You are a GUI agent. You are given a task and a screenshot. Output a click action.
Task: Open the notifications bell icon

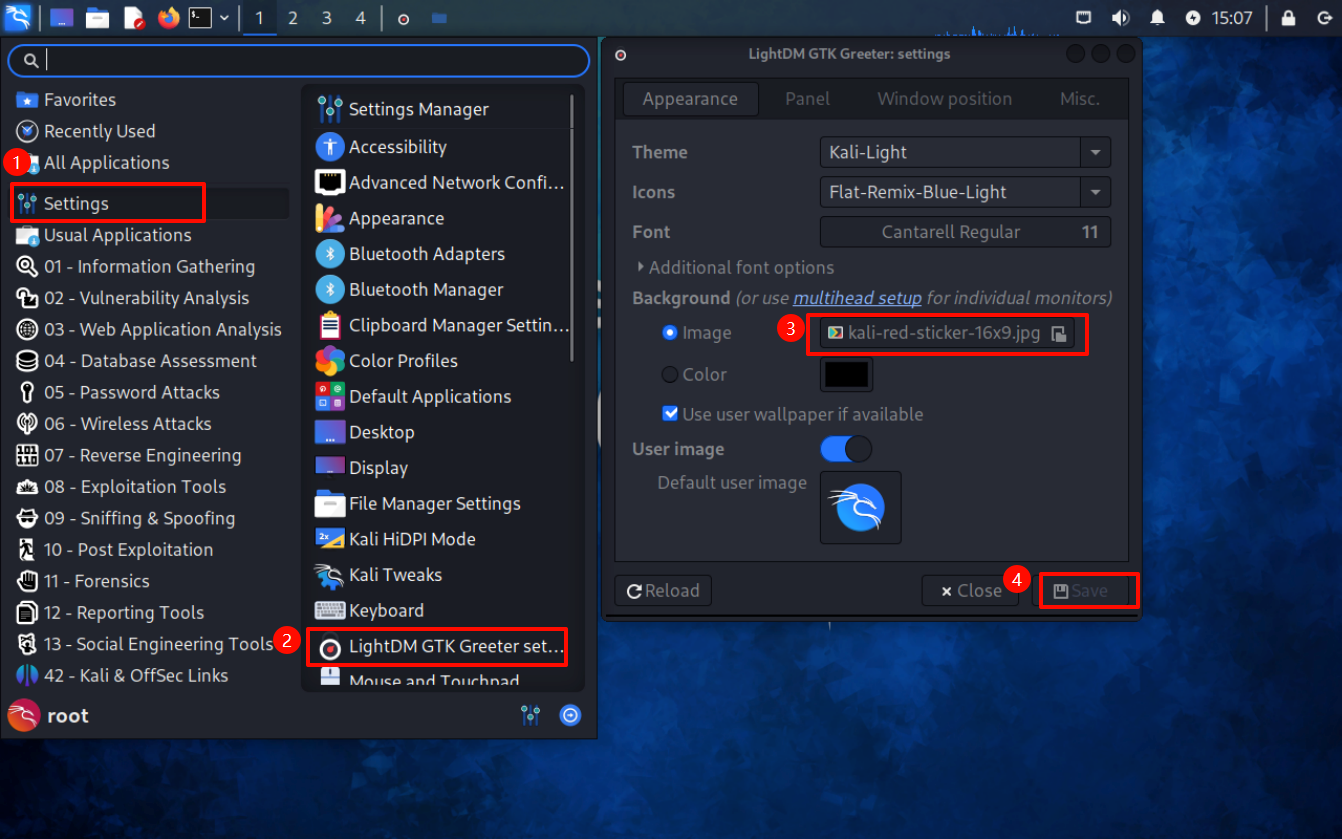coord(1157,18)
